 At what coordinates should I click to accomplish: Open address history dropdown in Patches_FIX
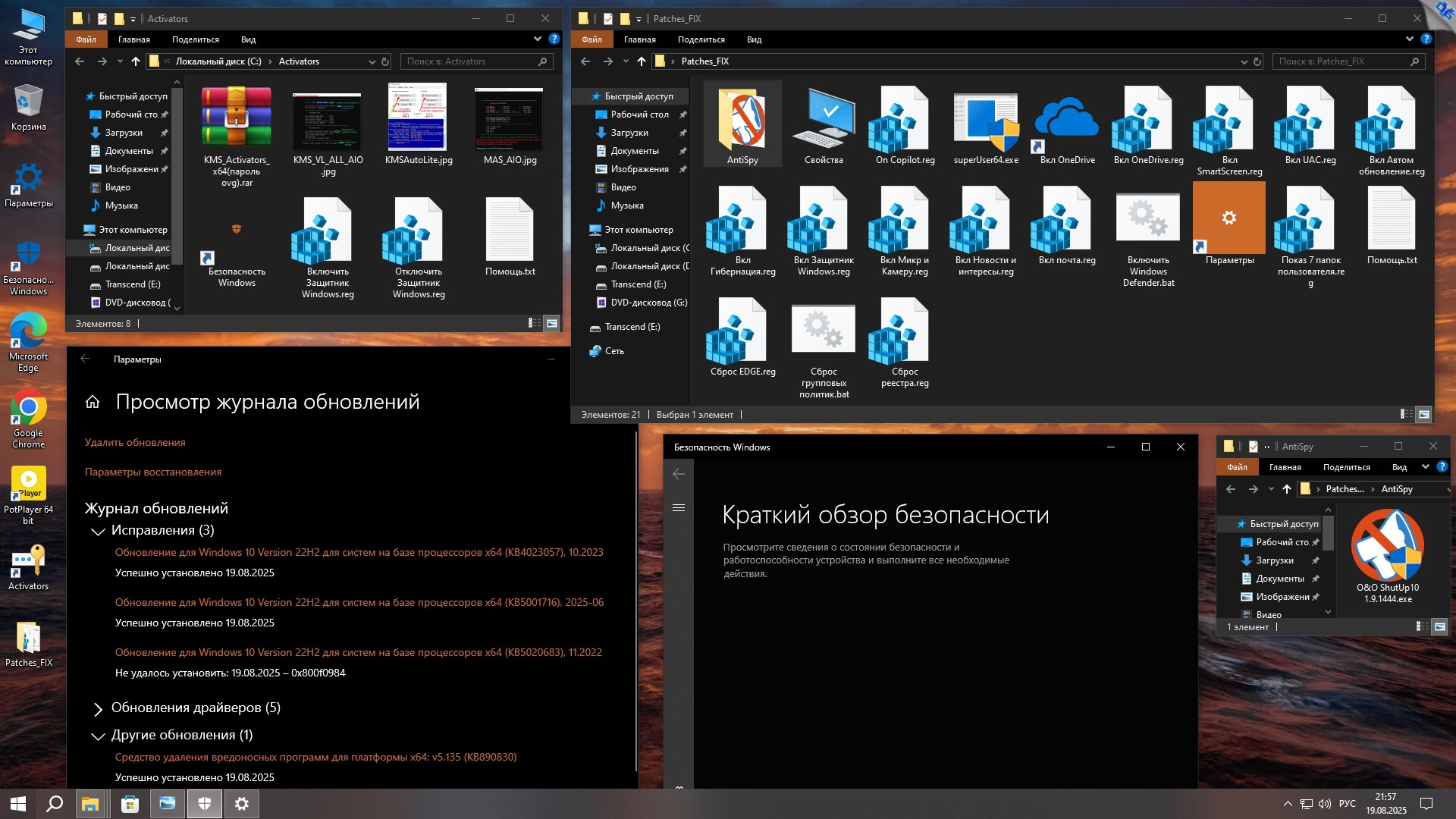pos(1244,61)
